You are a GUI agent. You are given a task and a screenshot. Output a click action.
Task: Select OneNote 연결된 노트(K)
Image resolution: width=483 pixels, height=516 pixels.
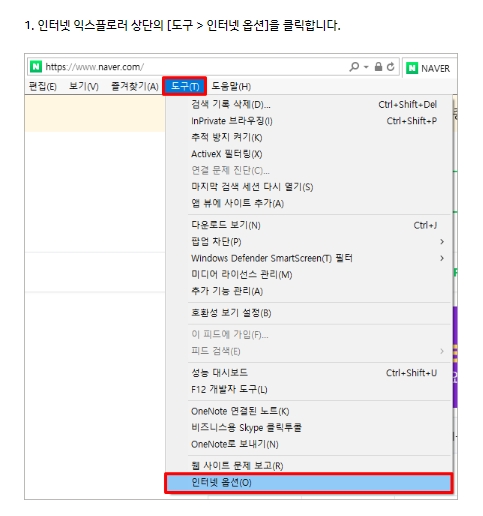309,411
